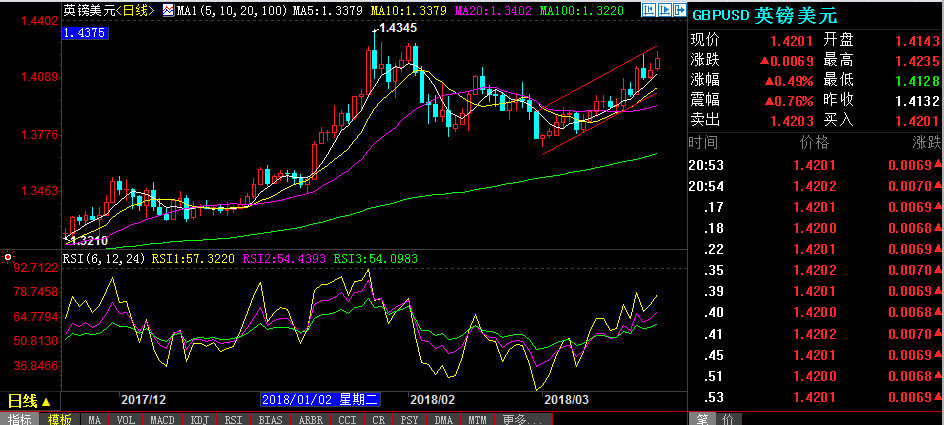Switch to the KDJ indicator tab
The height and width of the screenshot is (425, 944).
(x=199, y=419)
